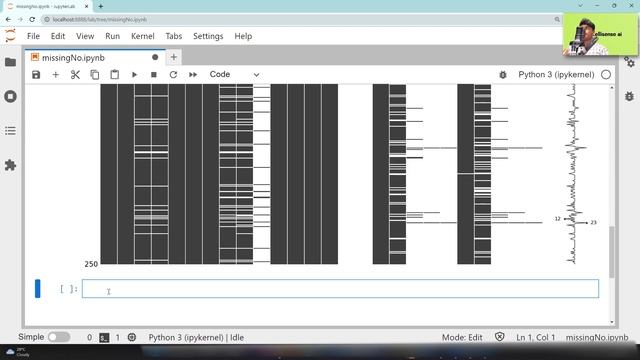Open the Table of Contents sidebar
Viewport: 640px width, 360px height.
11,131
